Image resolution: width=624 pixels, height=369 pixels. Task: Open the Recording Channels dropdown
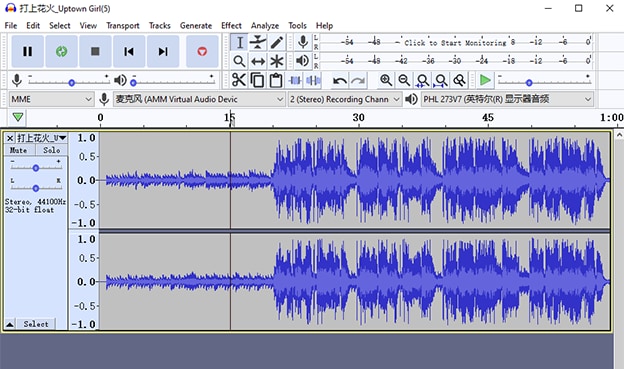click(x=345, y=99)
